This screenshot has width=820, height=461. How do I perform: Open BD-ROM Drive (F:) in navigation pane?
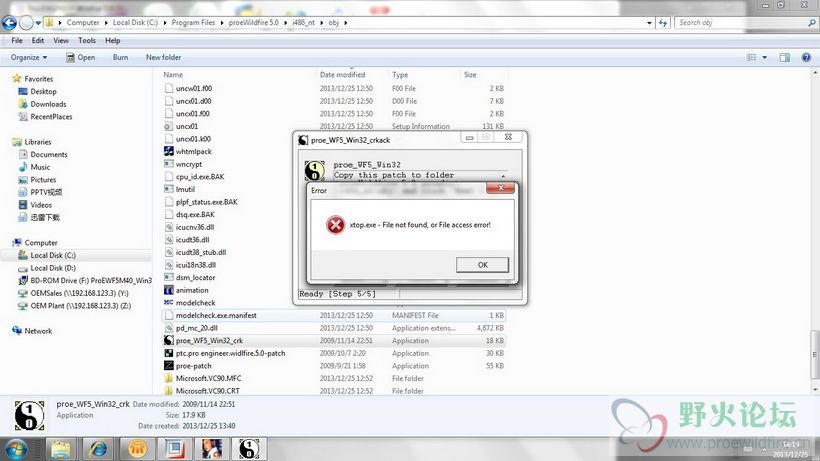(x=85, y=280)
